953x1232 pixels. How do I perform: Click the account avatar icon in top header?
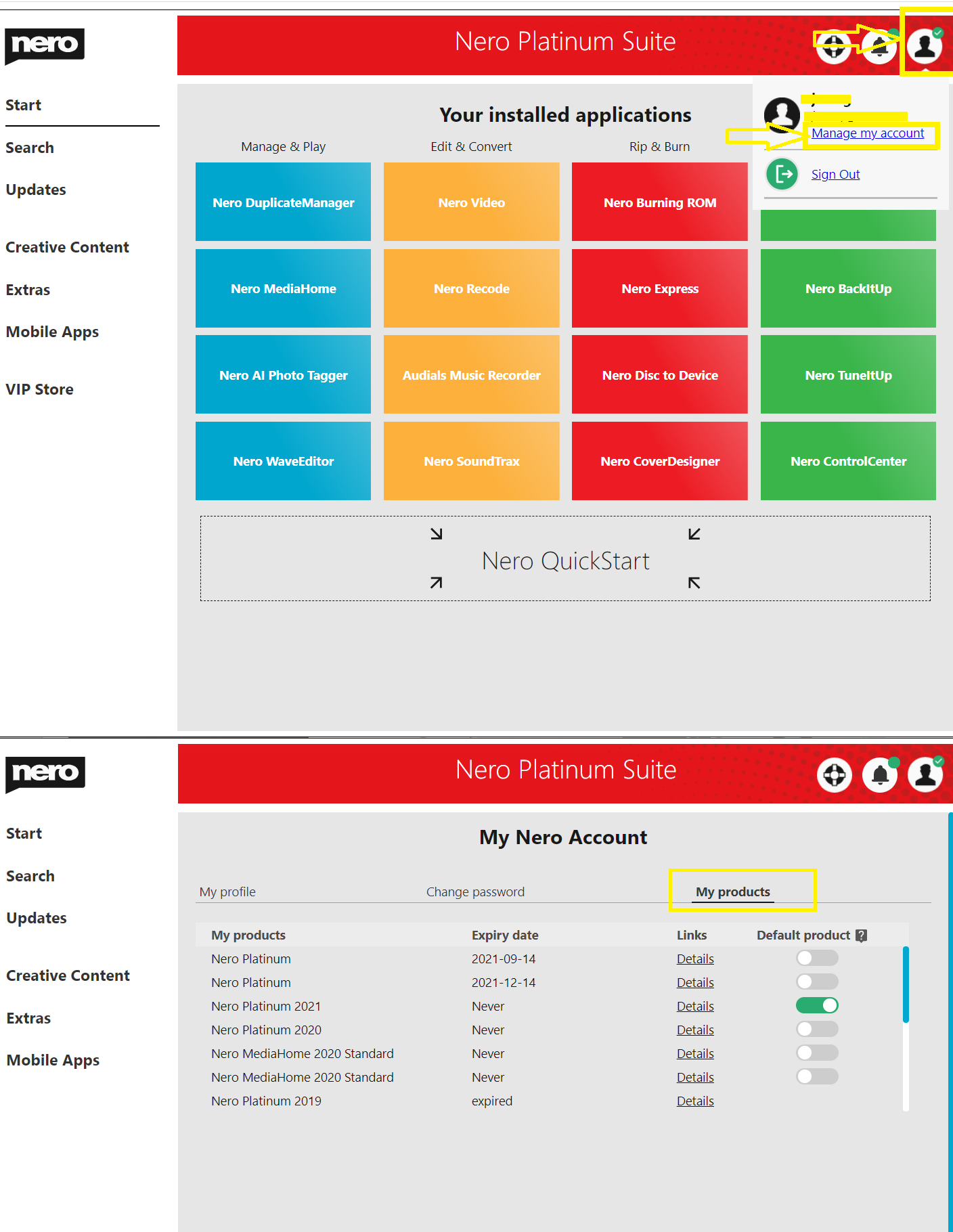tap(925, 46)
